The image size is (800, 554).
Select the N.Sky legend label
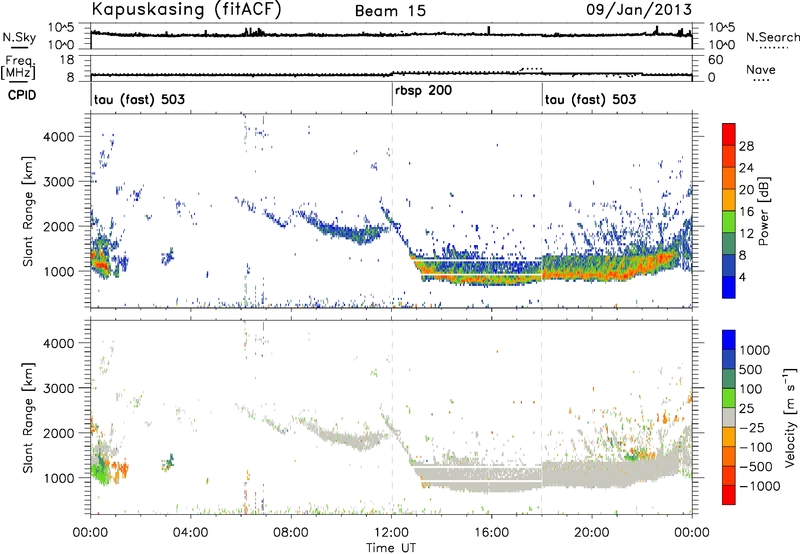coord(19,37)
